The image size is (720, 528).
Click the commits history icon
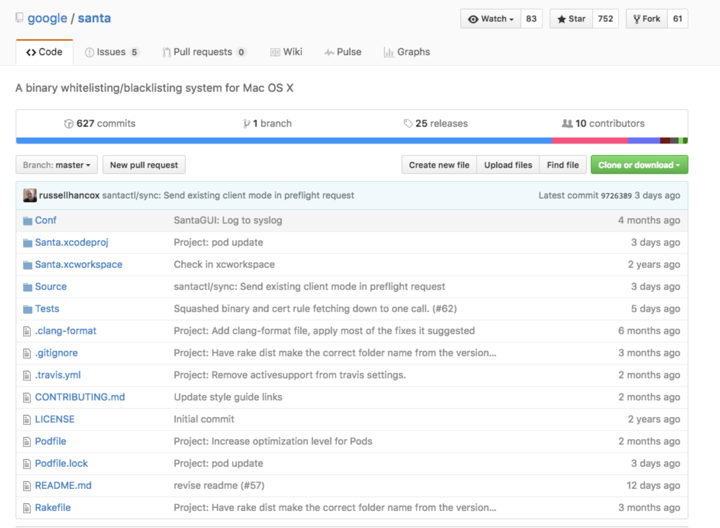68,124
